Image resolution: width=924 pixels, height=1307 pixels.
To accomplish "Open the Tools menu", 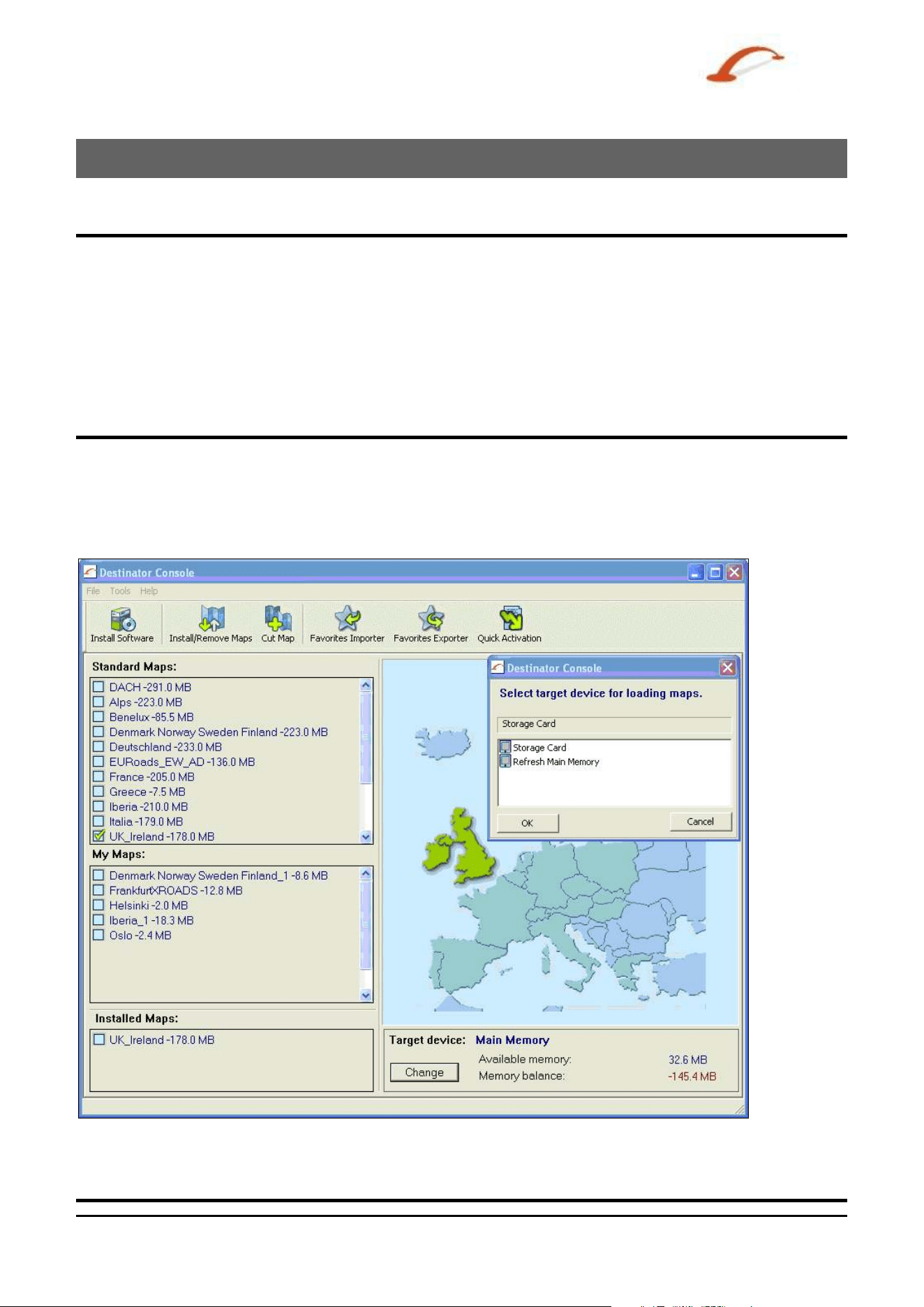I will (x=120, y=591).
